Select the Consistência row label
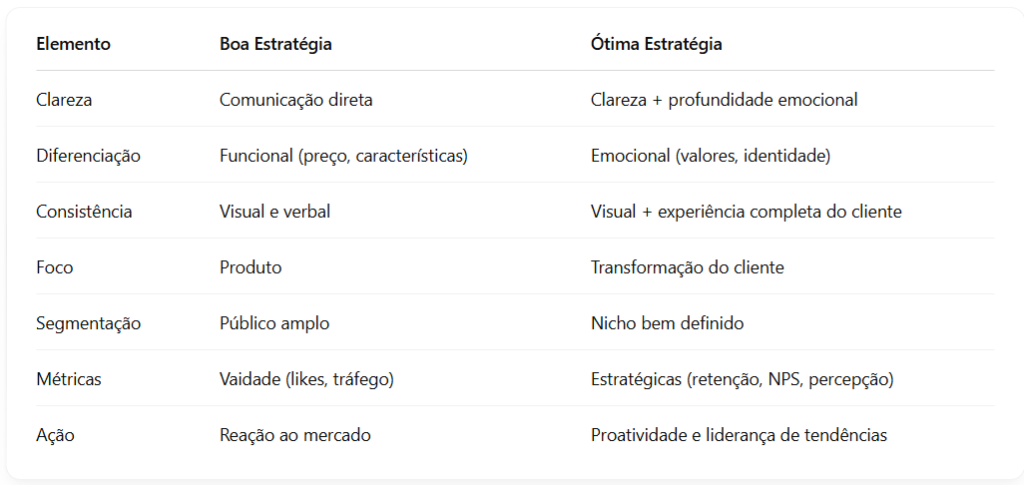This screenshot has width=1024, height=485. (x=84, y=211)
